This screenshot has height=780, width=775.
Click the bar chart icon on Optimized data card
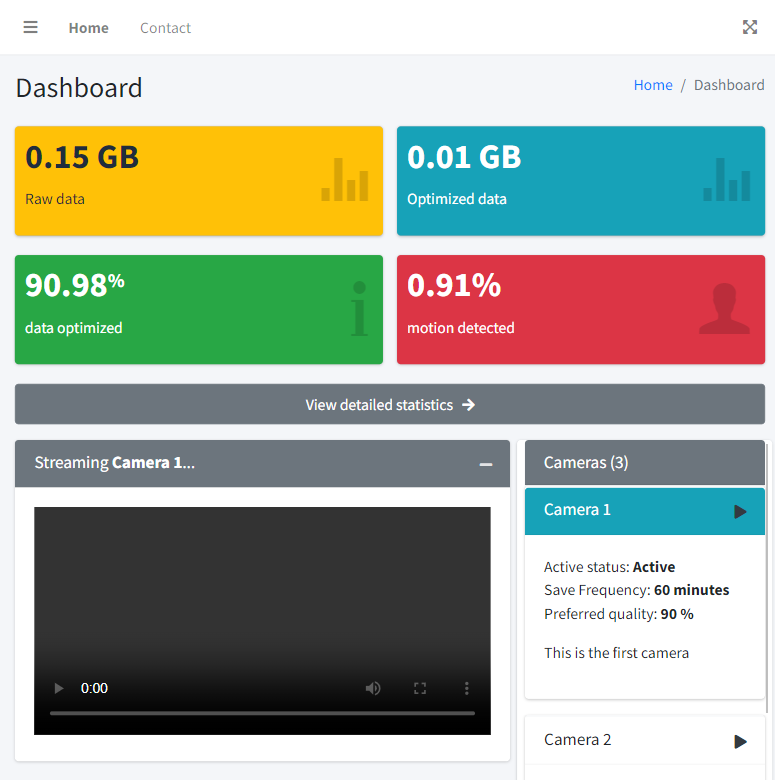pos(727,180)
